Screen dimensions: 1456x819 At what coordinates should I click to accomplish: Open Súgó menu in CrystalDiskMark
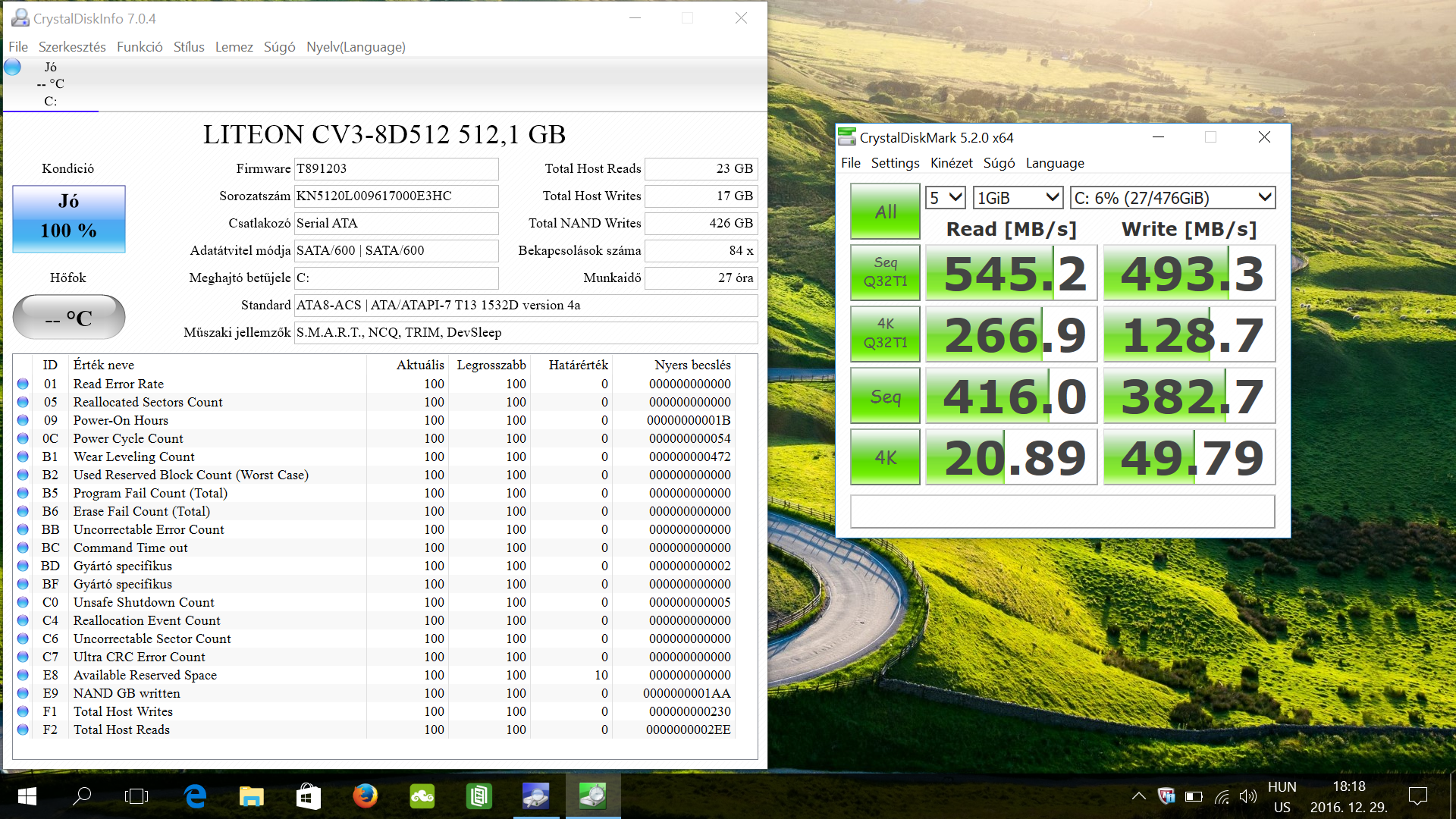999,163
